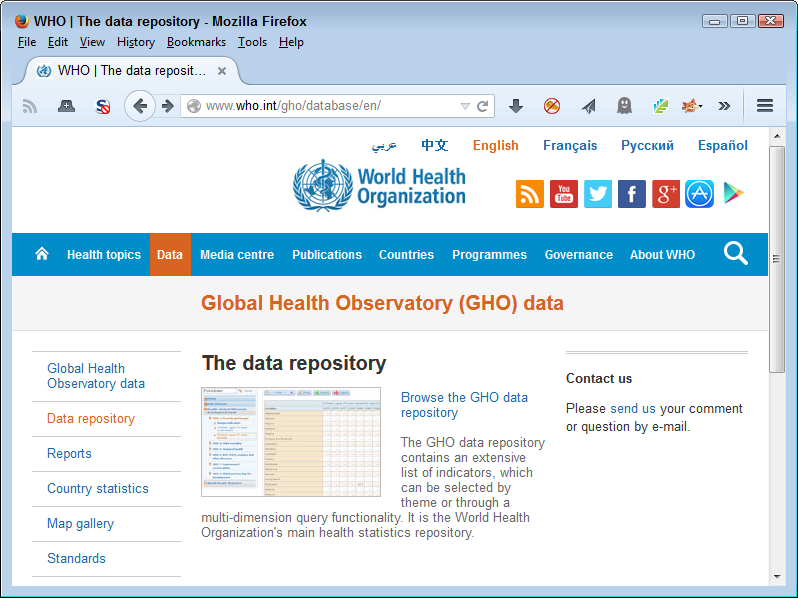Open the WHO Google Plus icon

click(666, 194)
